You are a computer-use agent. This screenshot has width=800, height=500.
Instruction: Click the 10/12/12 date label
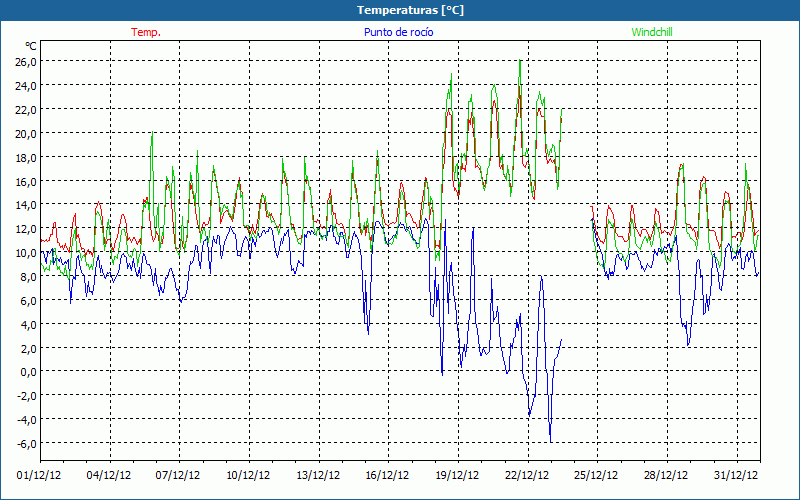tap(248, 475)
